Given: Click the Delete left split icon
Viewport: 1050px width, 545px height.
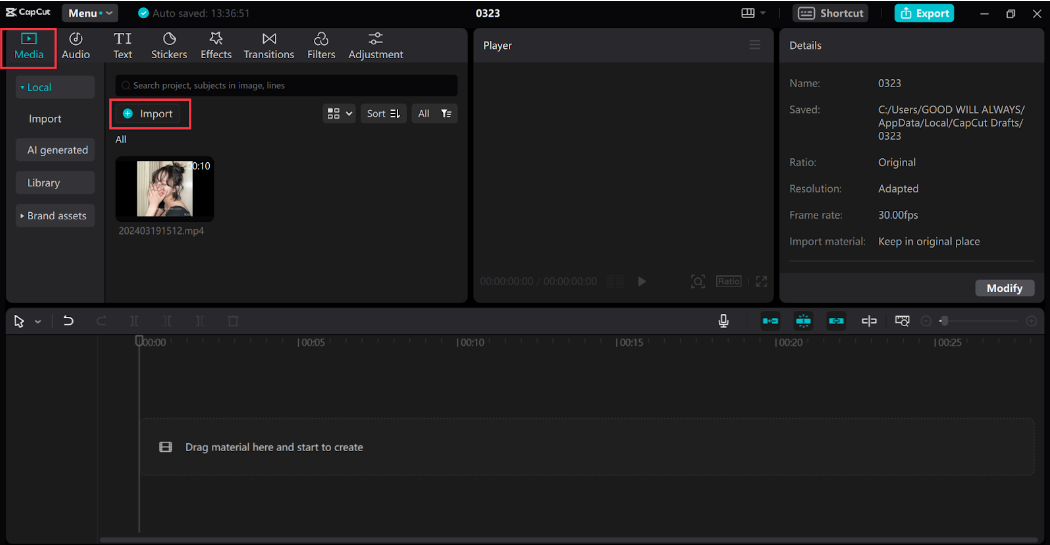Looking at the screenshot, I should pyautogui.click(x=167, y=321).
